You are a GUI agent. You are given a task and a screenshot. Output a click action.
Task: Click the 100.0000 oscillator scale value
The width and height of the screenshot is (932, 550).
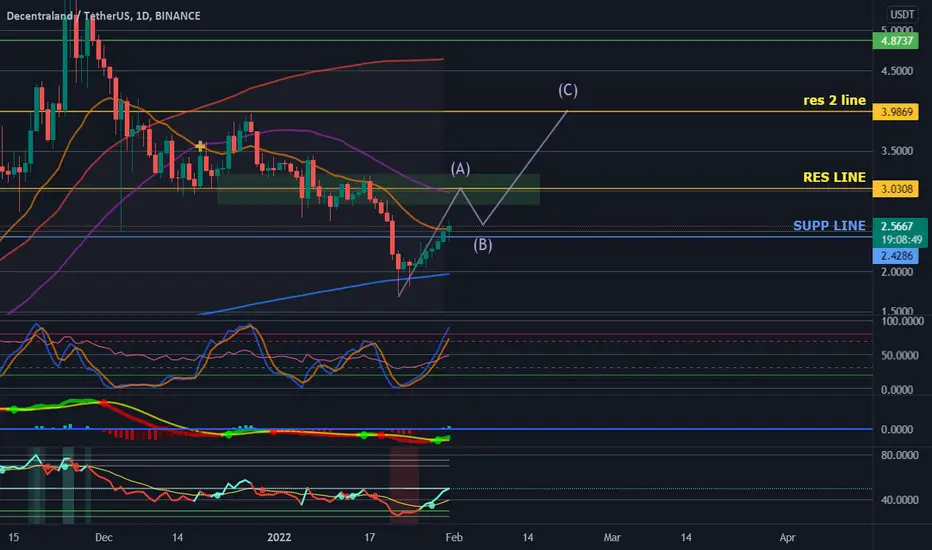point(902,321)
